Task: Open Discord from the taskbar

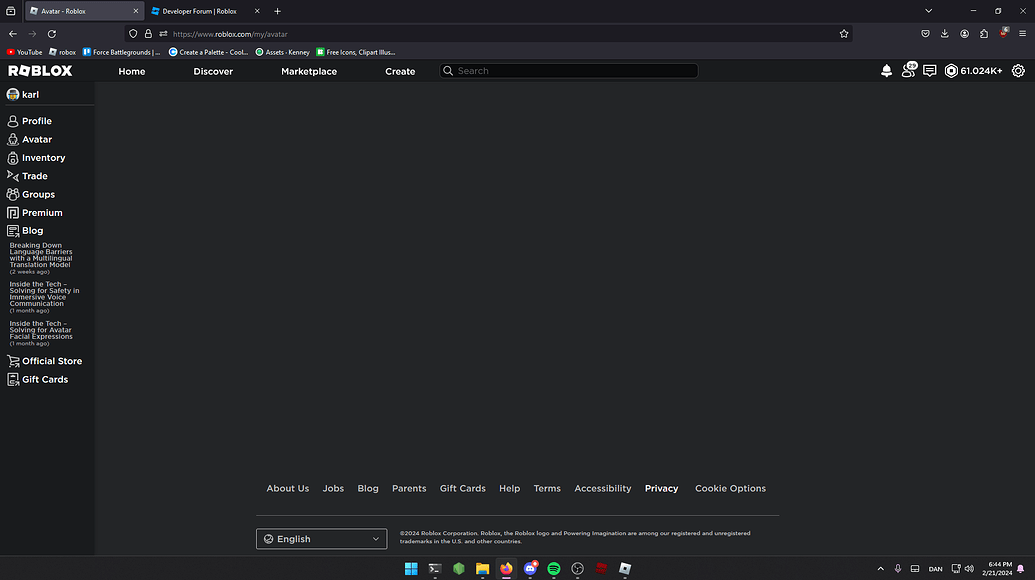Action: [x=530, y=569]
